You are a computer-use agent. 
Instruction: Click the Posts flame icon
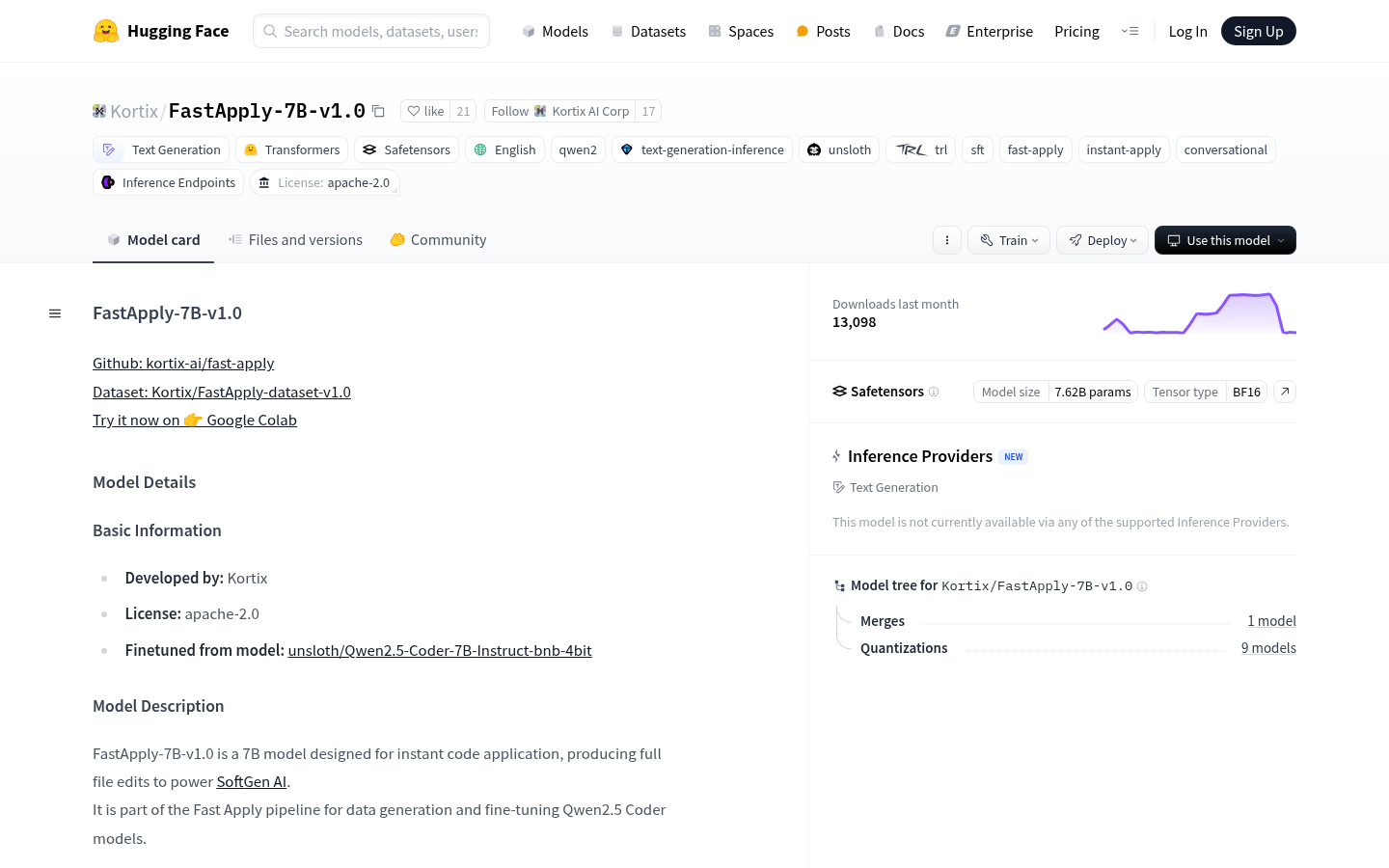pos(802,31)
